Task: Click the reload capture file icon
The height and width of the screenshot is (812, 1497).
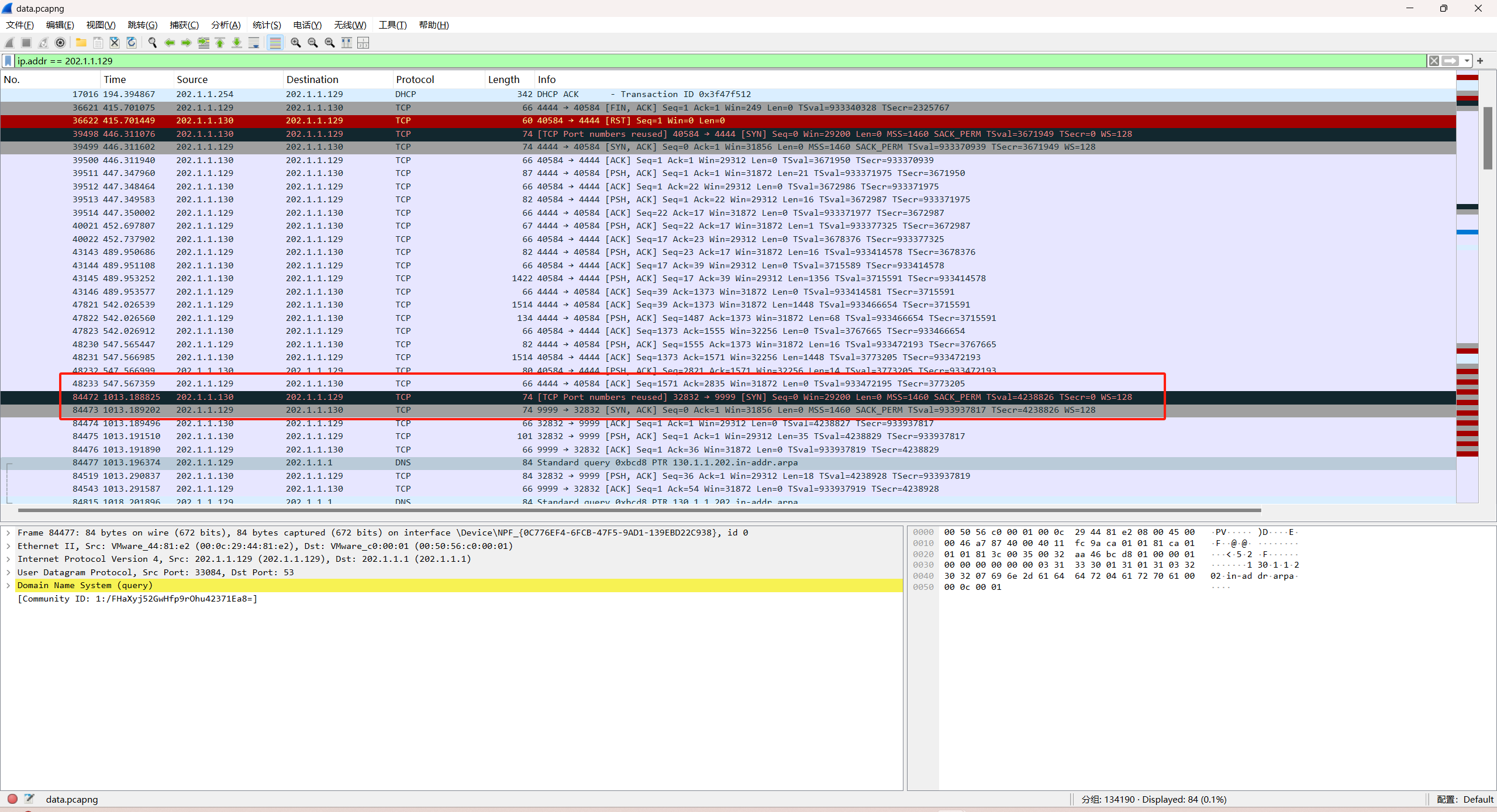Action: tap(132, 43)
